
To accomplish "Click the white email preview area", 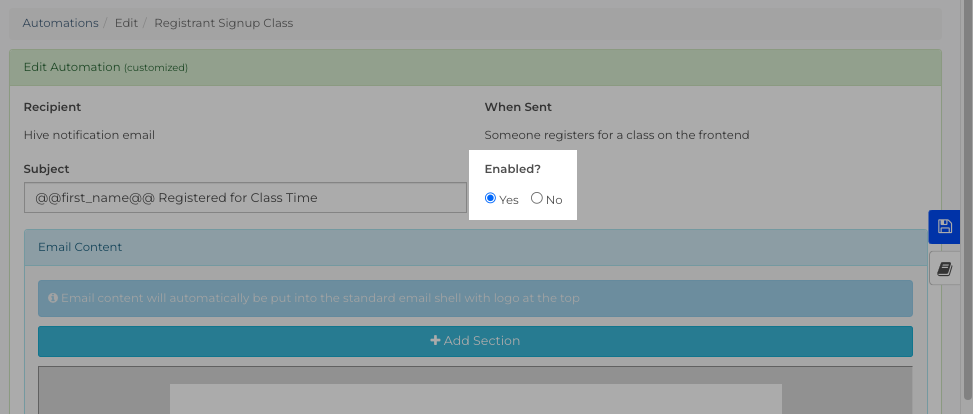I will (x=475, y=398).
